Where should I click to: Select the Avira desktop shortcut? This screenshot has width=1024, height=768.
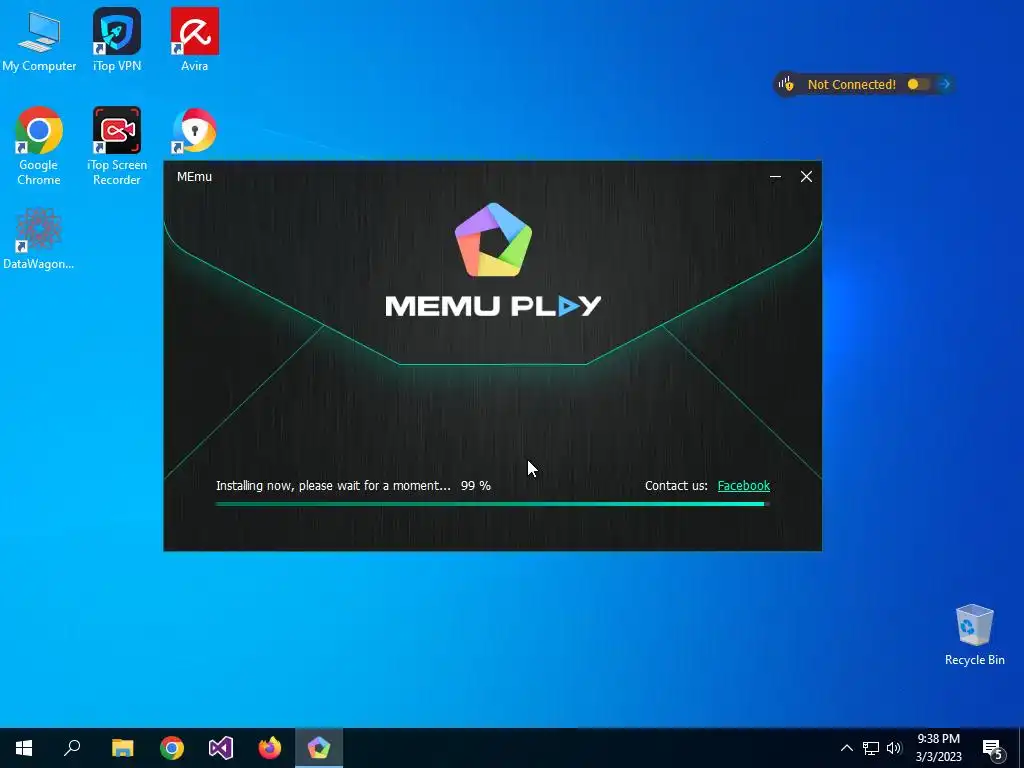[x=195, y=40]
